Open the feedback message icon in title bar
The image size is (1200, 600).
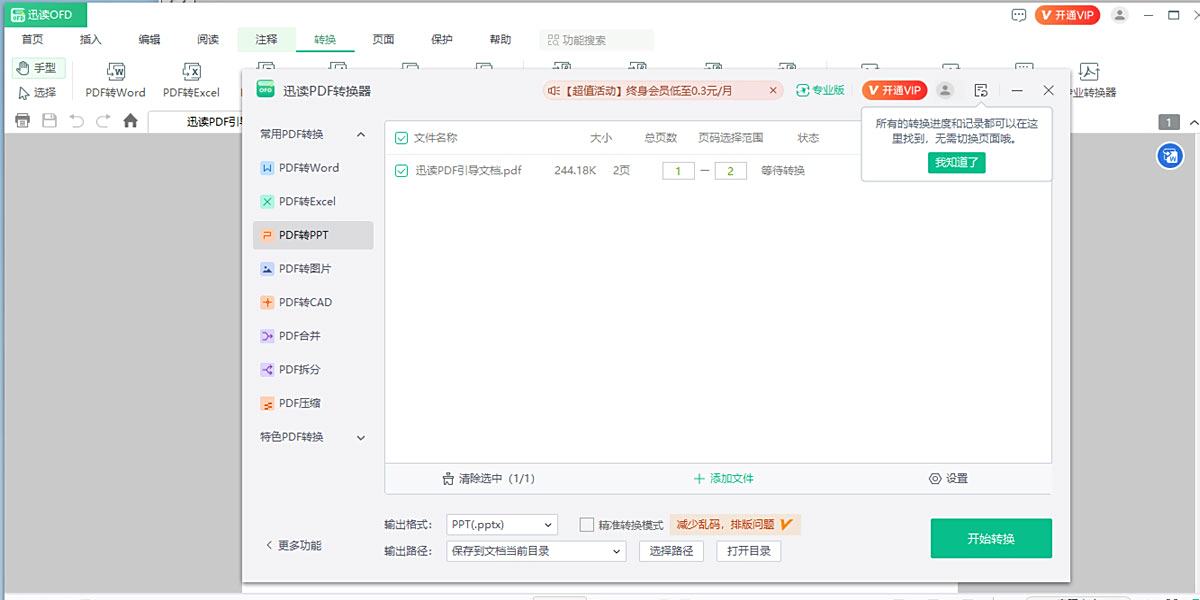point(1019,15)
